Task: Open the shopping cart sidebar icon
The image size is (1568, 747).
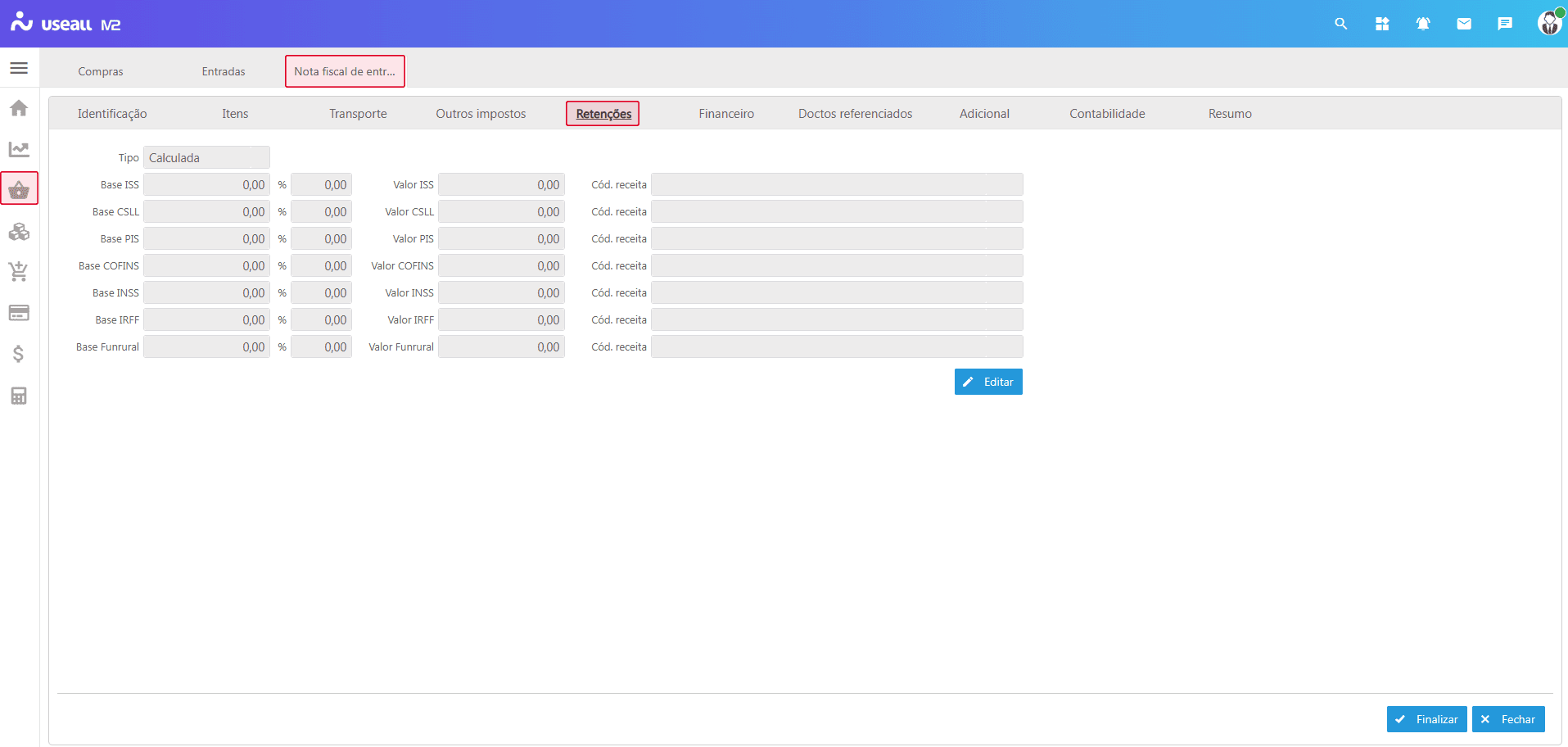Action: pos(19,272)
